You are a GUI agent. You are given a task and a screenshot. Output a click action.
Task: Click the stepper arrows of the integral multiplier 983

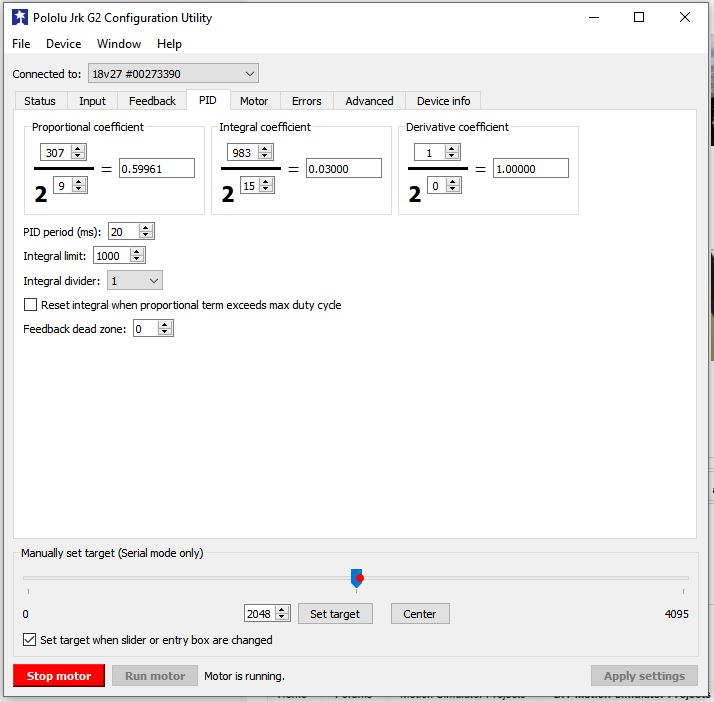click(265, 153)
